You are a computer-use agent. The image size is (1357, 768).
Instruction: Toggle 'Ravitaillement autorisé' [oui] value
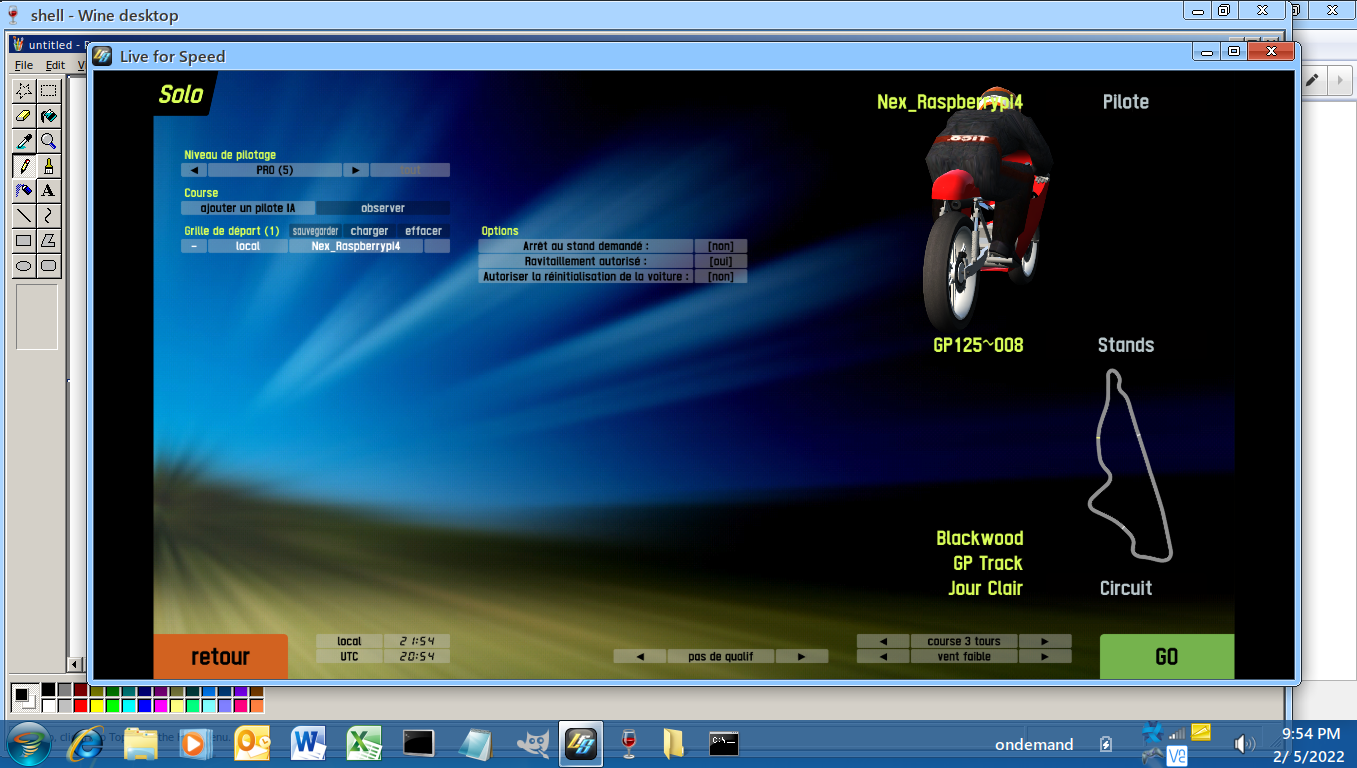point(721,261)
